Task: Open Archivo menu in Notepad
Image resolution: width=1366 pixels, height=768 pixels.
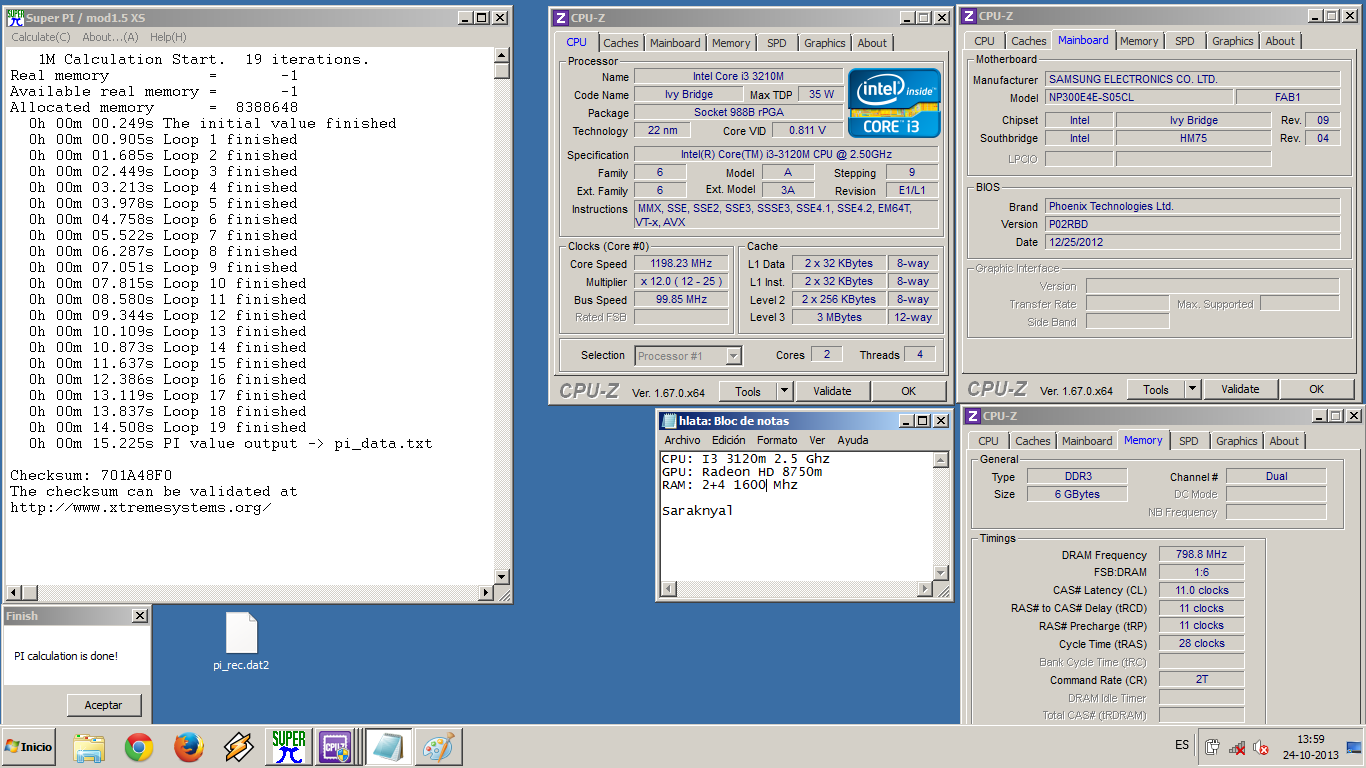Action: pos(683,440)
